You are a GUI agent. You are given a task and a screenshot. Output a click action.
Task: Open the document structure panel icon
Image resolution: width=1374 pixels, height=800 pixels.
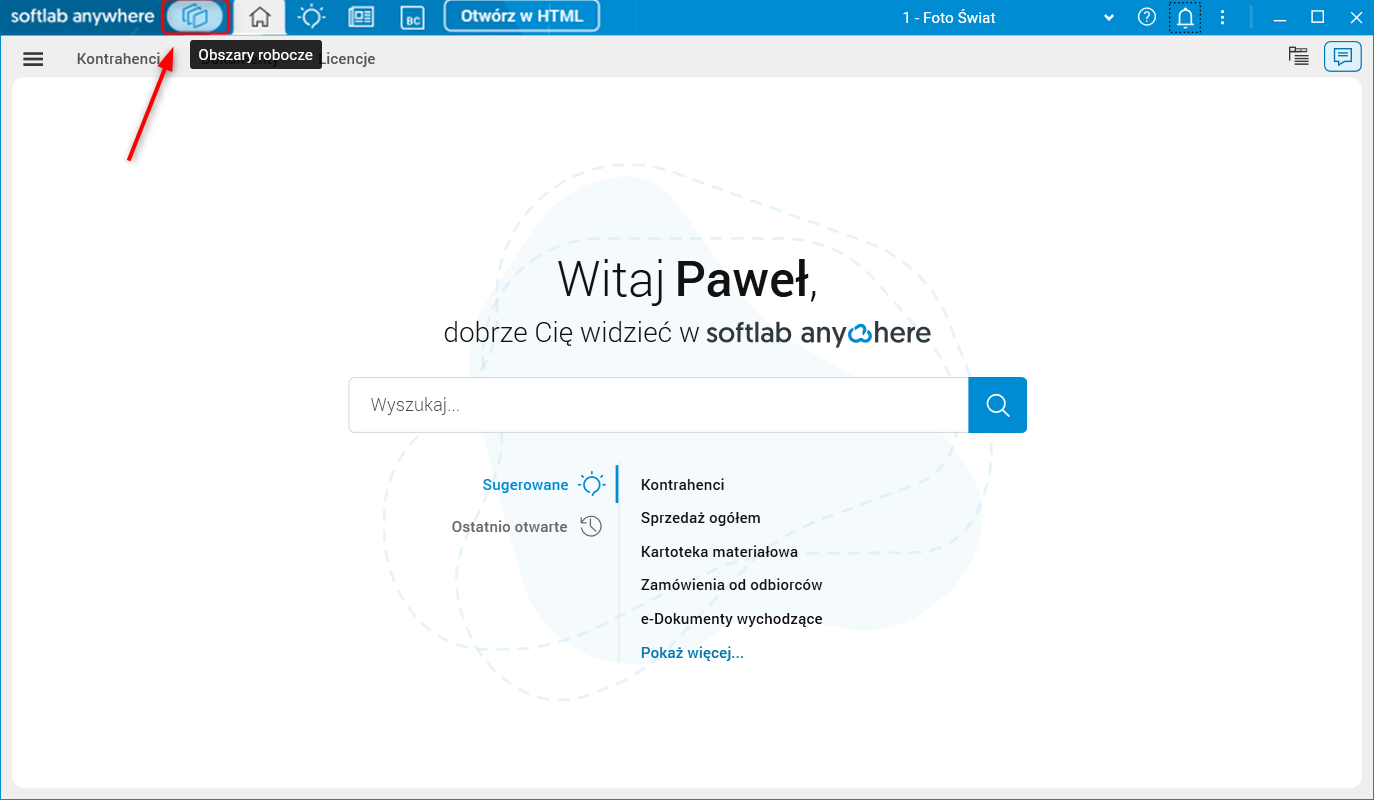click(1298, 56)
